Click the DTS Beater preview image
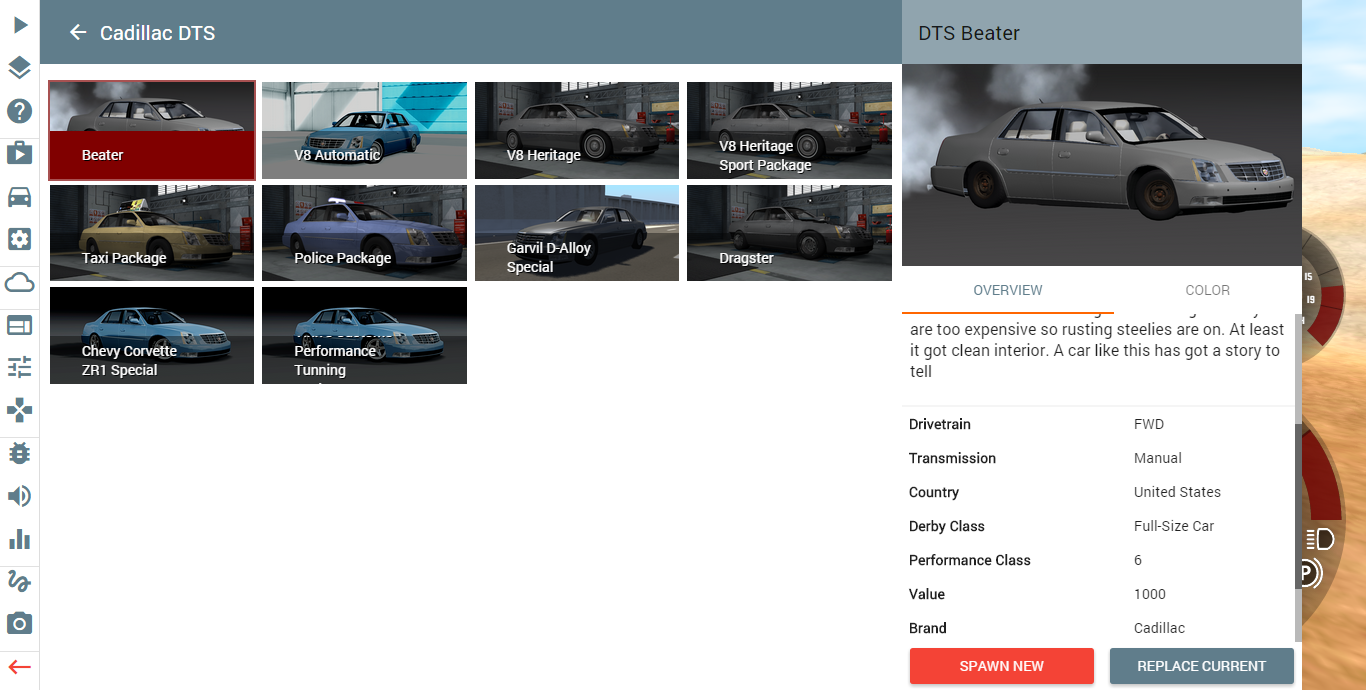 coord(1101,165)
